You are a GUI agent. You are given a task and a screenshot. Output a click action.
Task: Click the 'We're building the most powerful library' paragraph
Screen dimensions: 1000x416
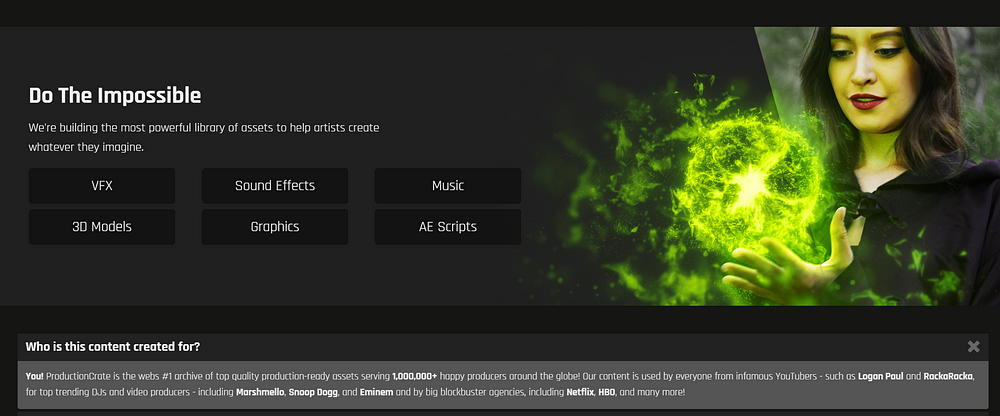tap(204, 137)
